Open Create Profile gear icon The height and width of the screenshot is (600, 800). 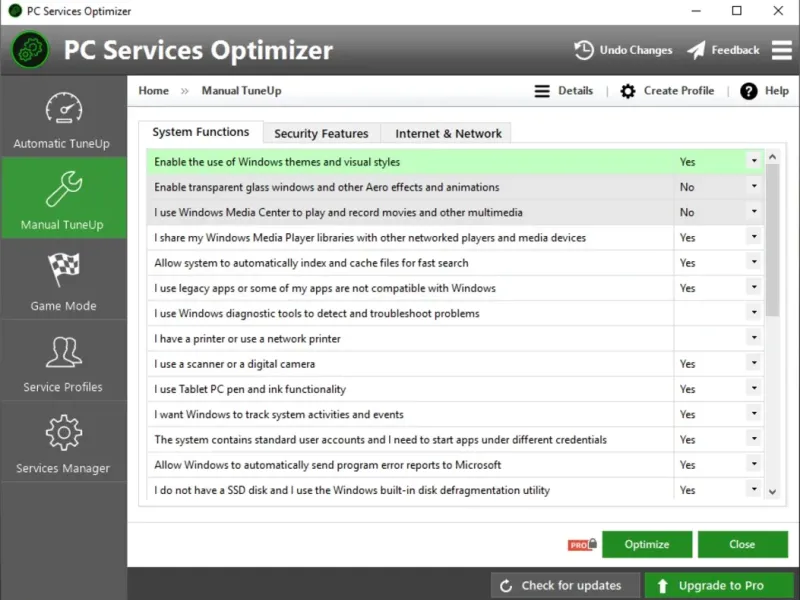[628, 91]
